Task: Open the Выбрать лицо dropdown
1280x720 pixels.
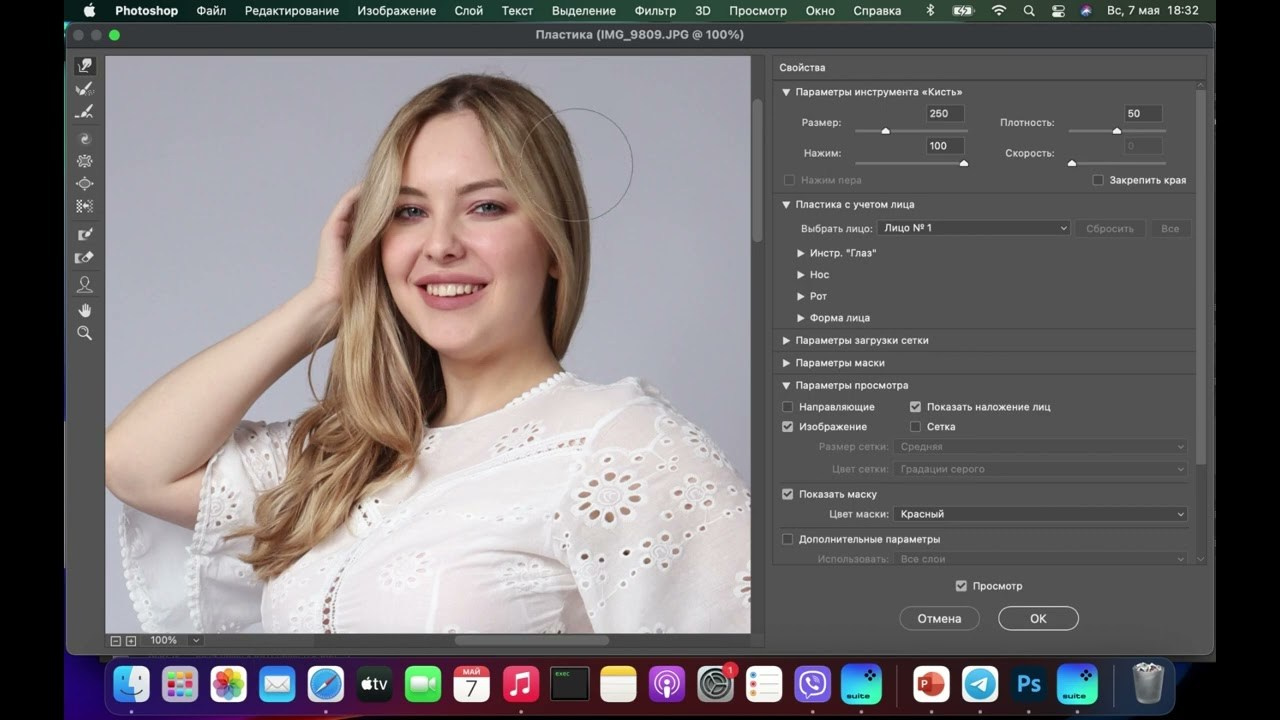Action: tap(974, 228)
